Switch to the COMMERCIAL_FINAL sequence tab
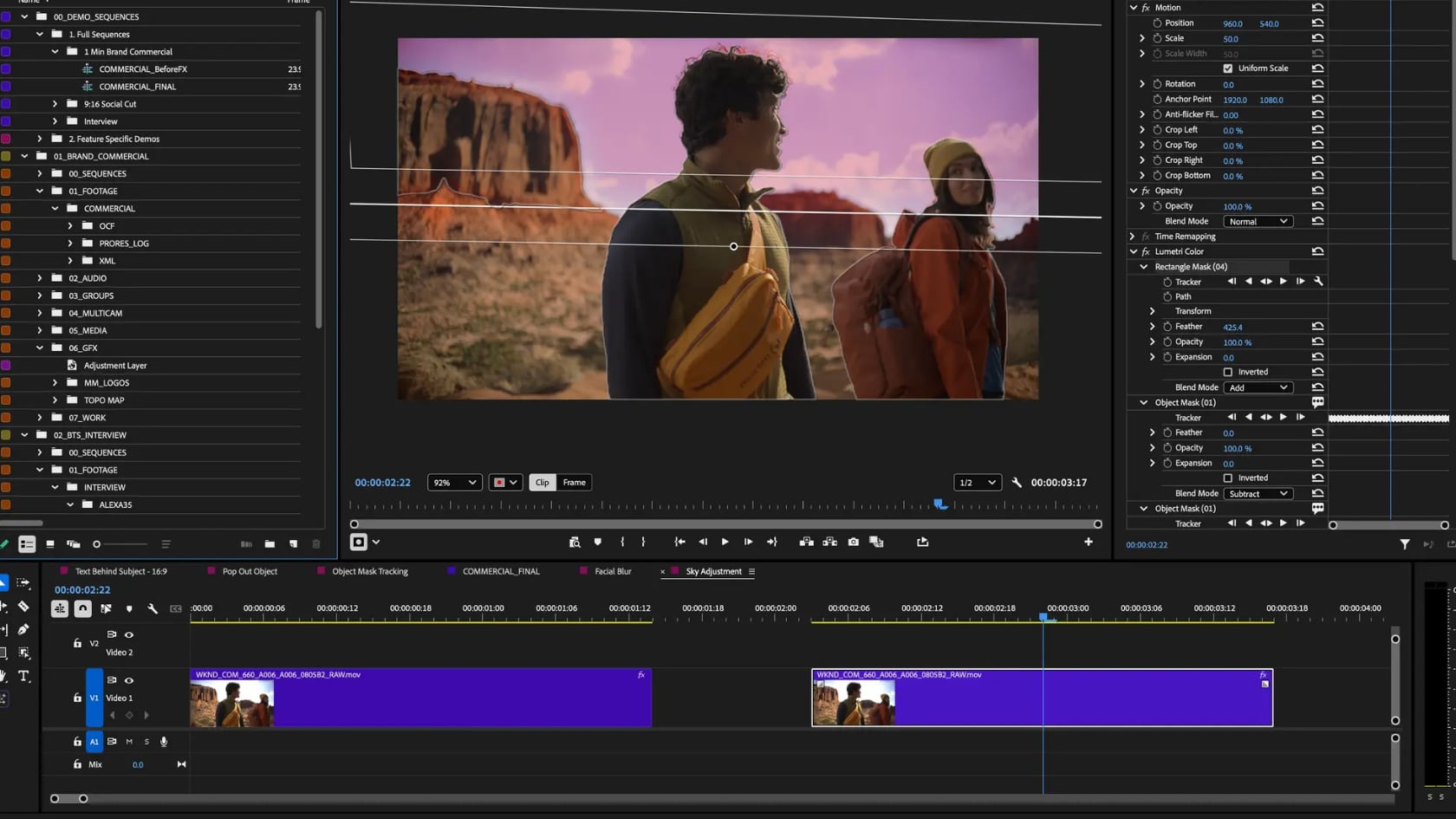Image resolution: width=1456 pixels, height=819 pixels. pos(500,571)
